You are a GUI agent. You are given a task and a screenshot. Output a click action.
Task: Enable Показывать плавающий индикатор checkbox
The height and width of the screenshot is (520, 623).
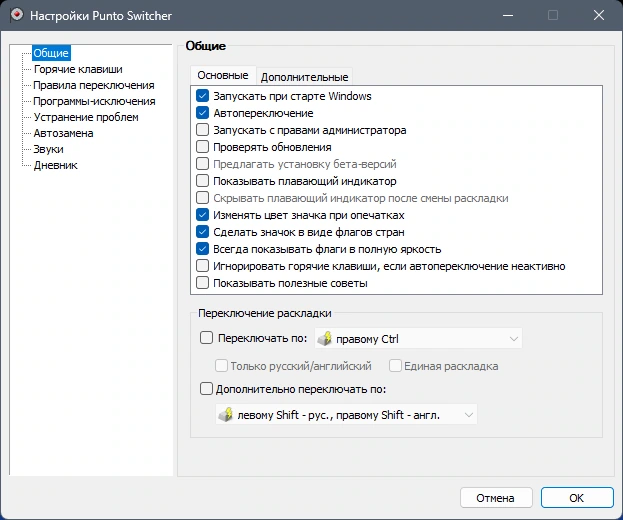[x=202, y=181]
